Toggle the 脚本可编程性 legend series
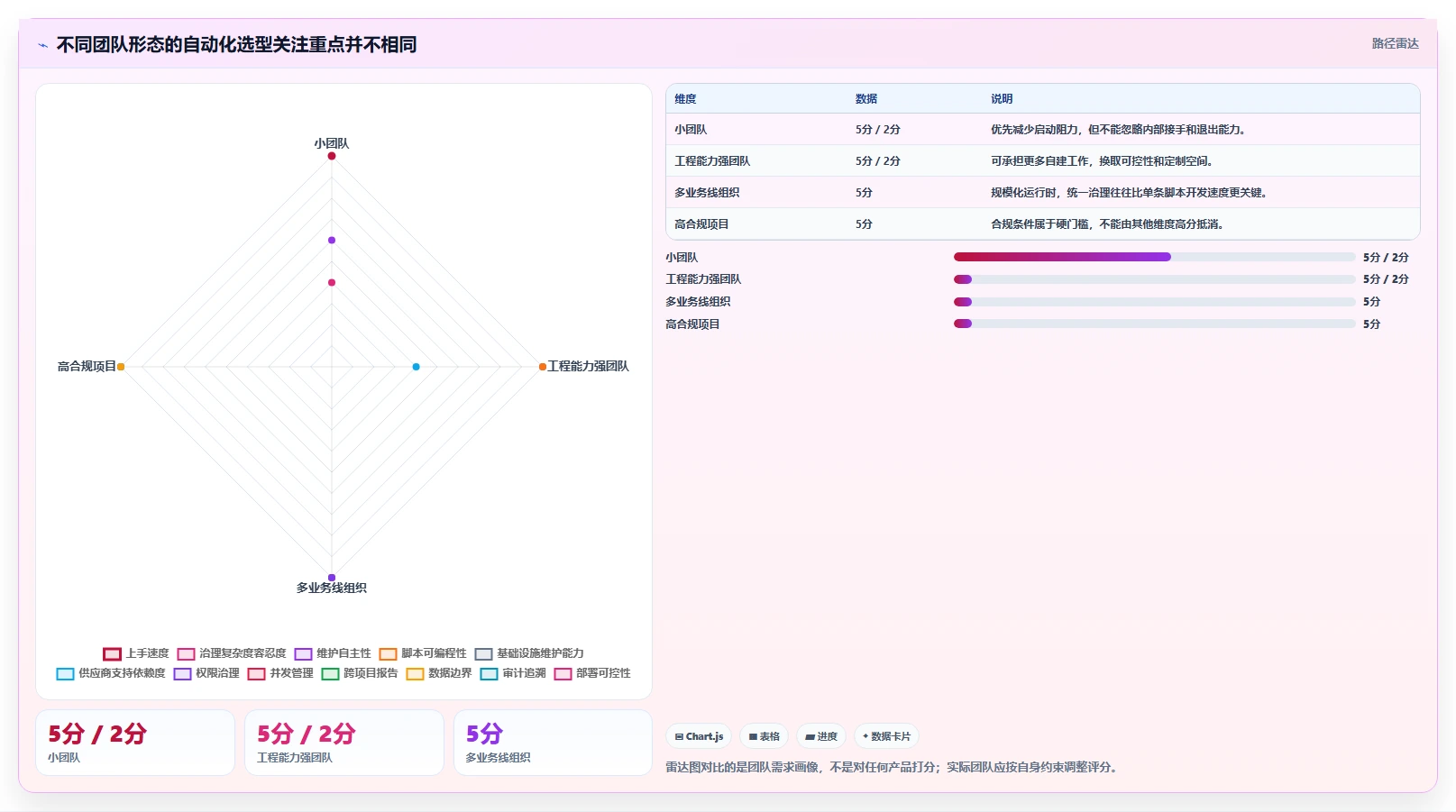 pyautogui.click(x=423, y=653)
